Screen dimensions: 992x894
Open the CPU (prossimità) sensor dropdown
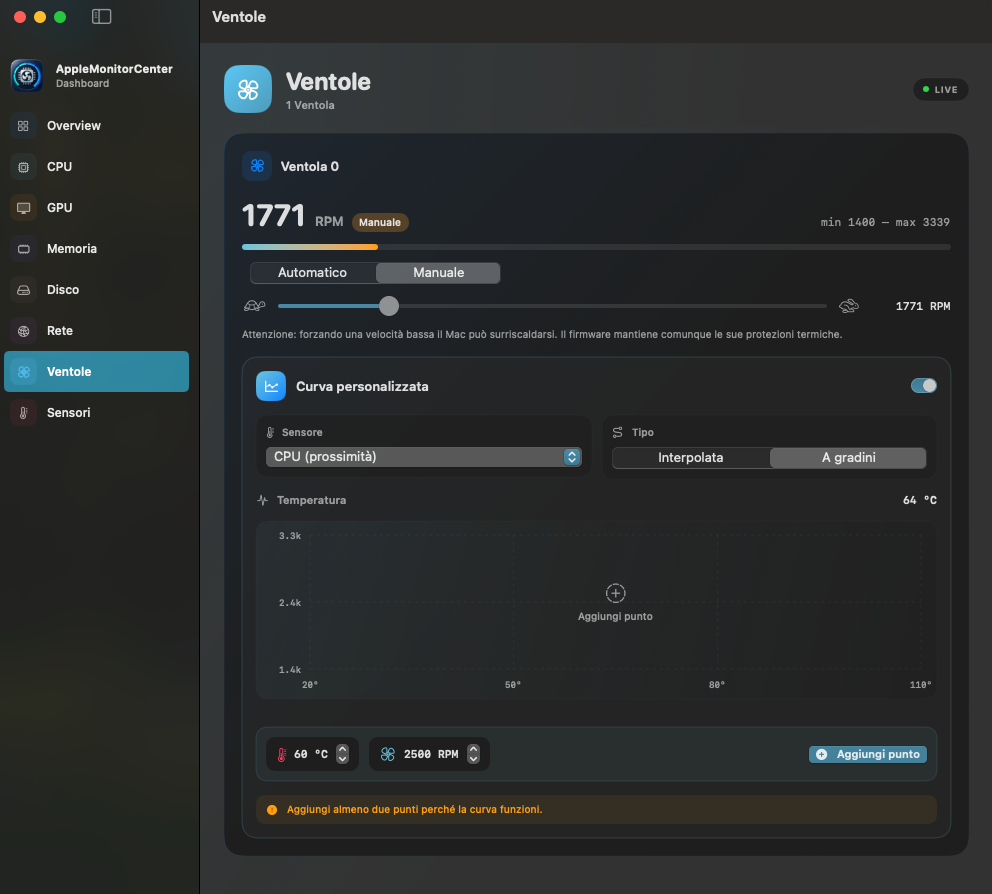pyautogui.click(x=423, y=457)
